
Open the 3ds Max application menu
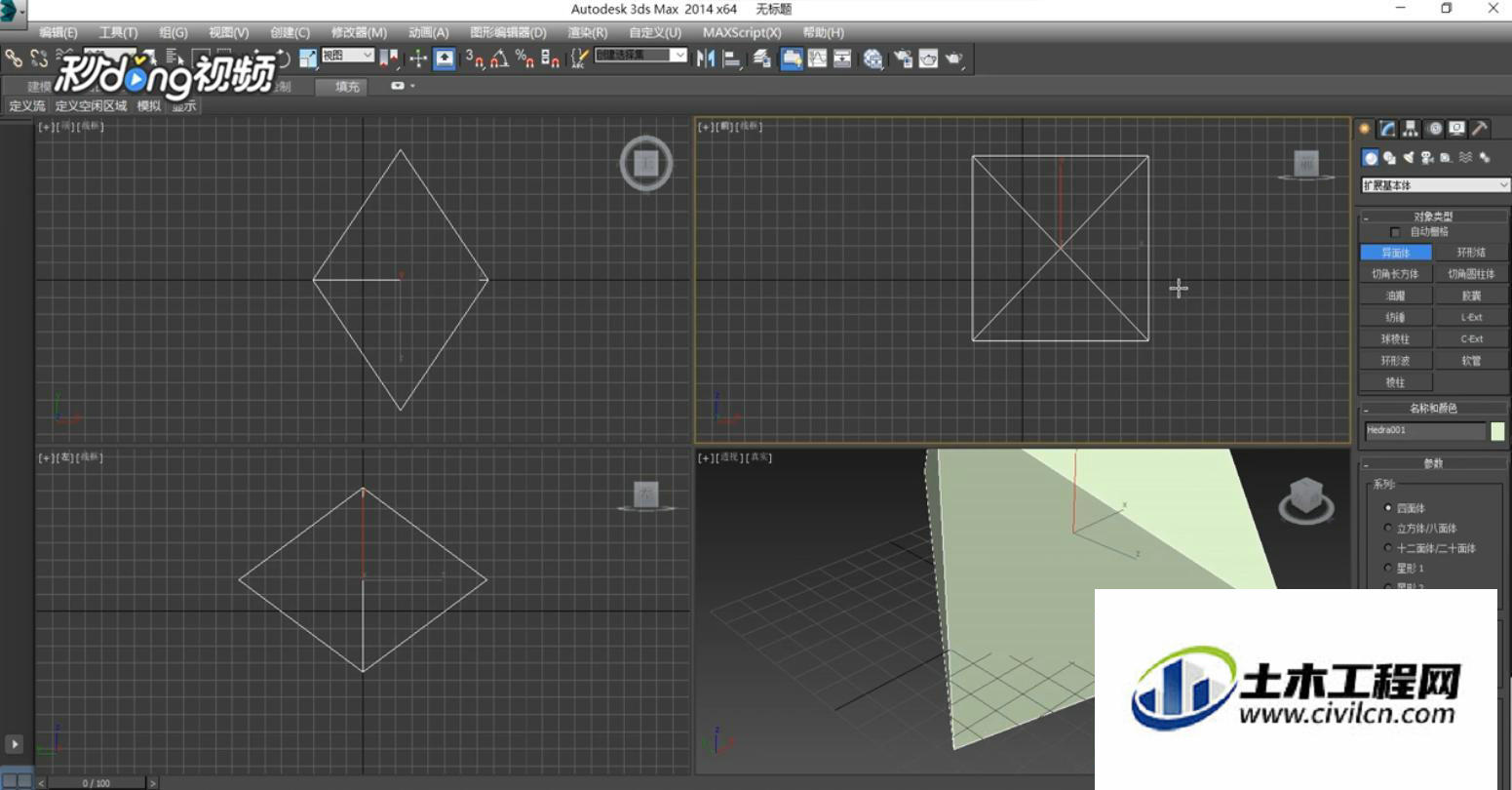click(x=13, y=13)
